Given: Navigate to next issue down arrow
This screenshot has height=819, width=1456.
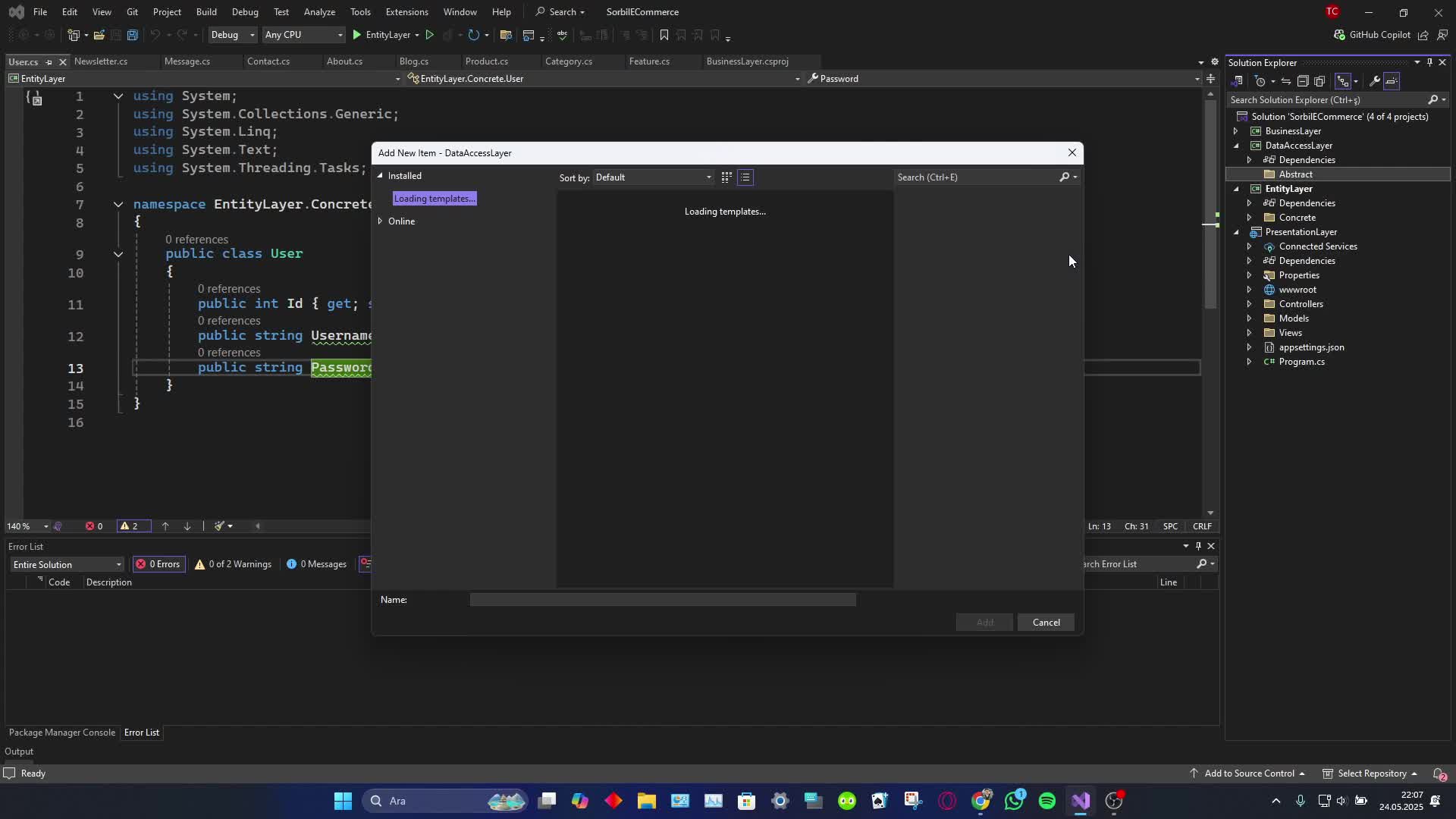Looking at the screenshot, I should tap(187, 526).
